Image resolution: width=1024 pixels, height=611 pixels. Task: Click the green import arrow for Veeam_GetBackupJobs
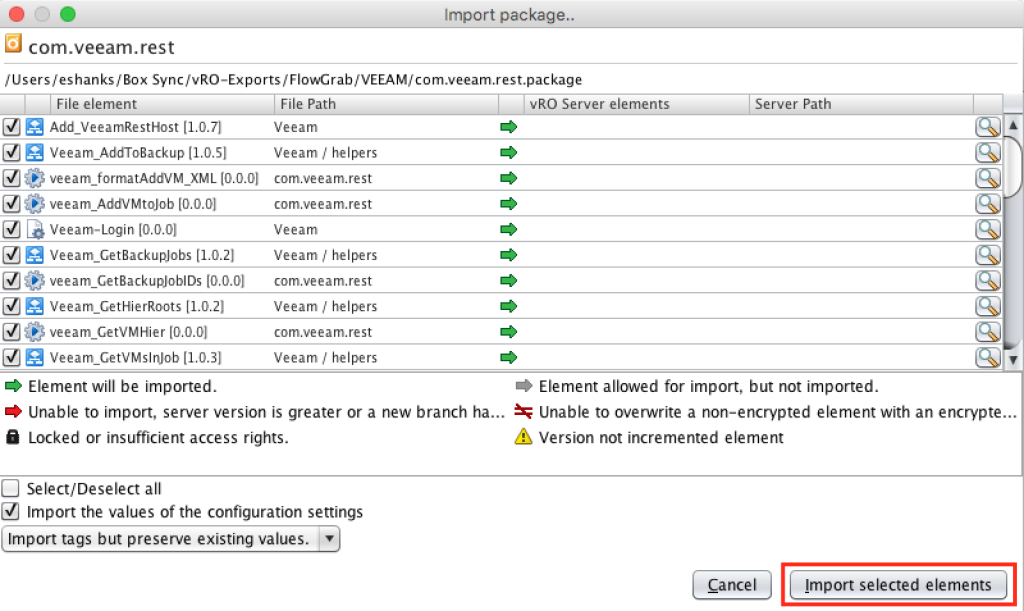pos(508,254)
